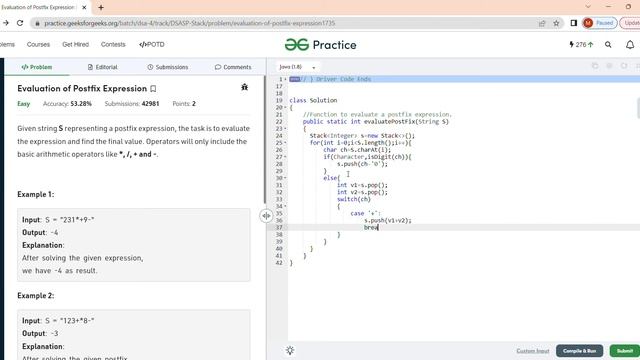This screenshot has width=640, height=360.
Task: Collapse the if-block fold at line 27
Action: [x=285, y=157]
